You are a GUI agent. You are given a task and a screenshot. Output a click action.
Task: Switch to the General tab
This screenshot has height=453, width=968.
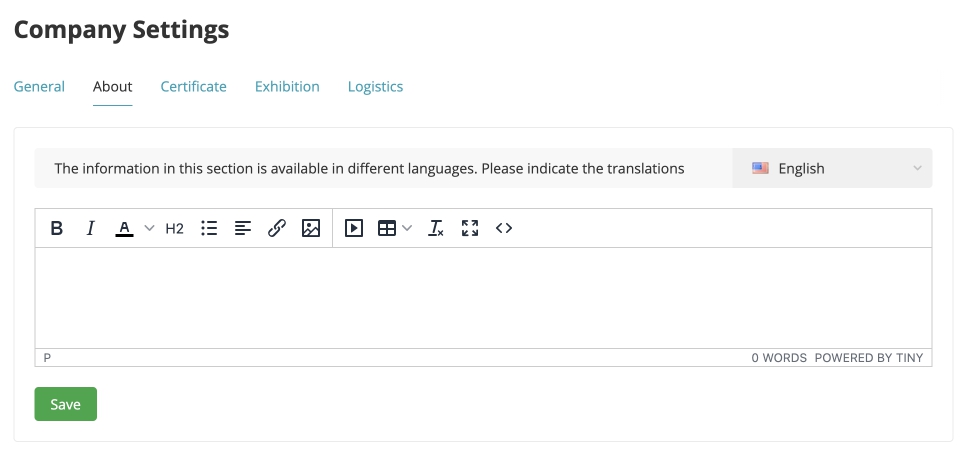click(39, 86)
